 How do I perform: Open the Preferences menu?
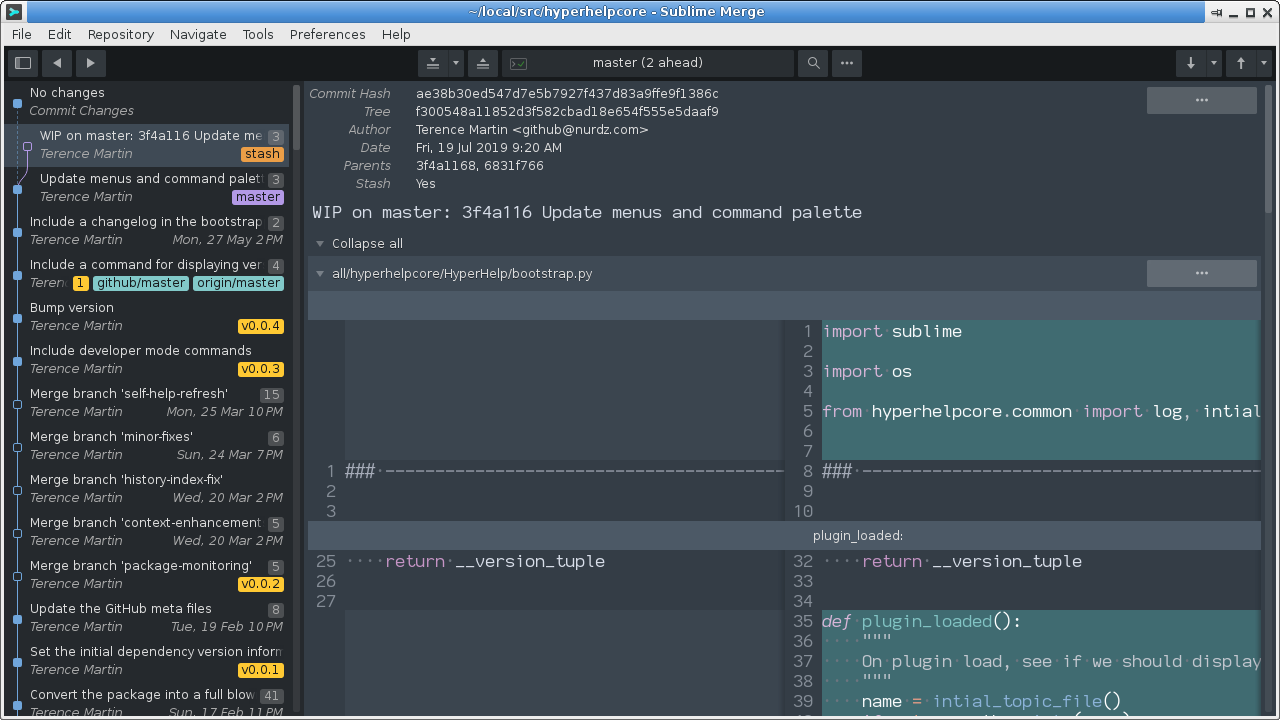(328, 34)
